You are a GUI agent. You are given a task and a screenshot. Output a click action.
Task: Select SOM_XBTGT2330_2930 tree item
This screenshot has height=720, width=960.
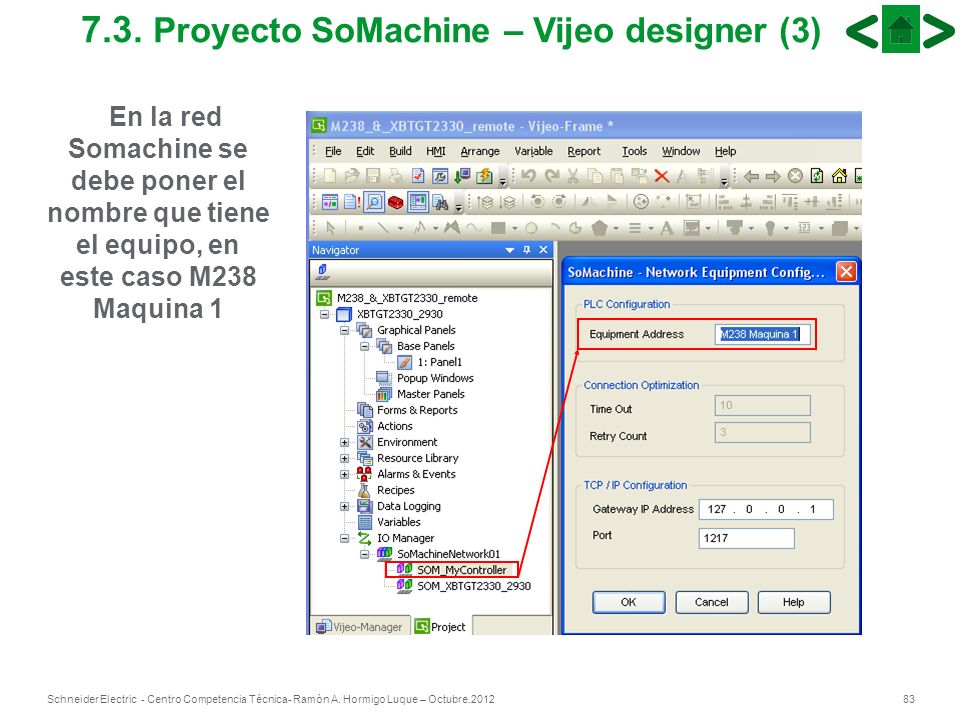pyautogui.click(x=474, y=586)
